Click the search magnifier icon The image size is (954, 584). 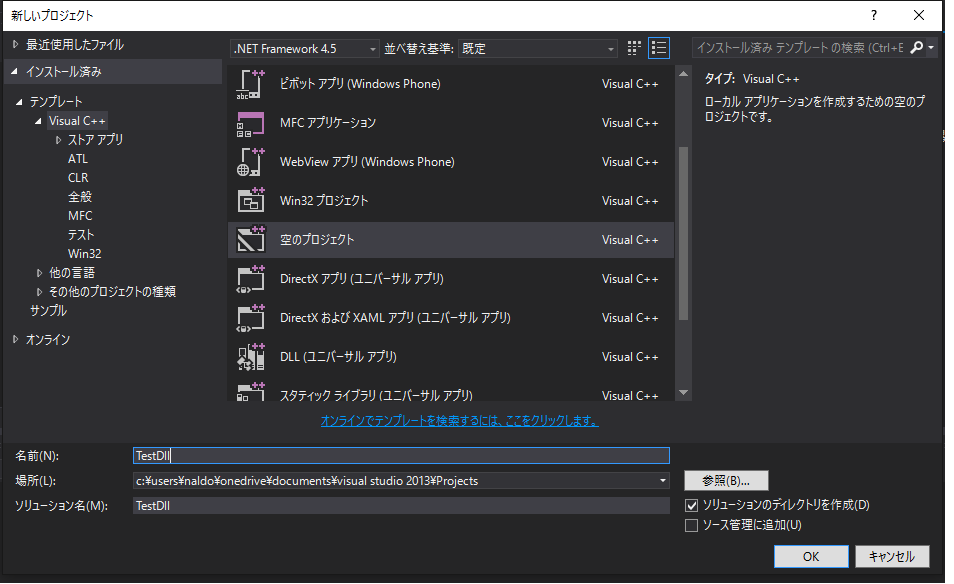click(917, 47)
